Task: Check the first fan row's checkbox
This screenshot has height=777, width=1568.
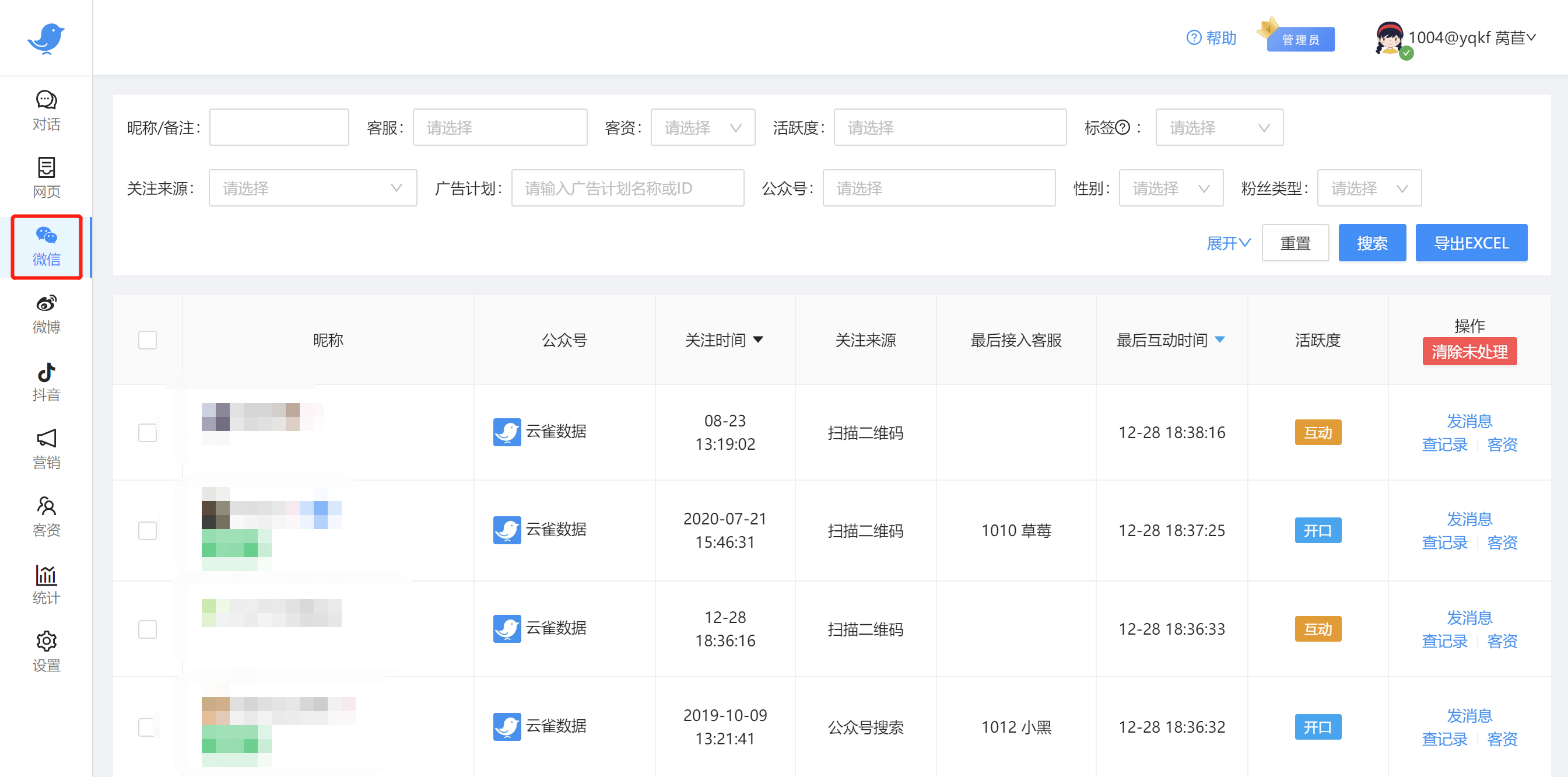Action: [148, 432]
